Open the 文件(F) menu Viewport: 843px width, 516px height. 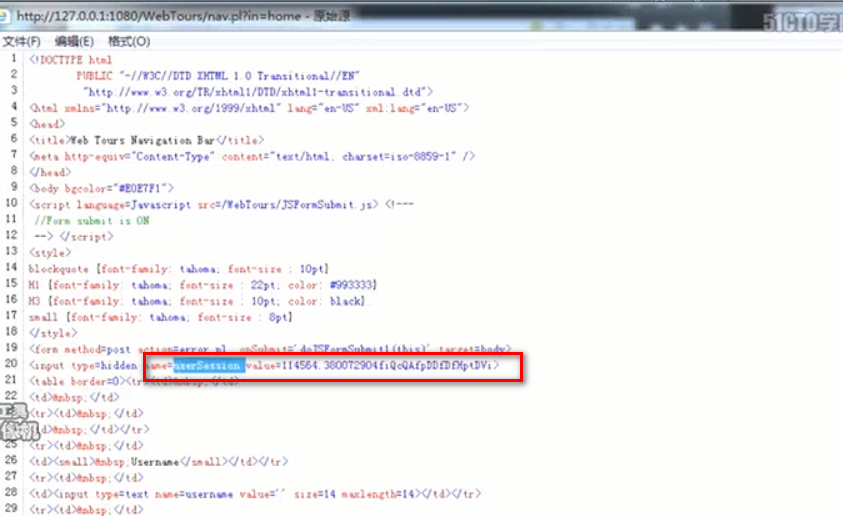pos(22,41)
